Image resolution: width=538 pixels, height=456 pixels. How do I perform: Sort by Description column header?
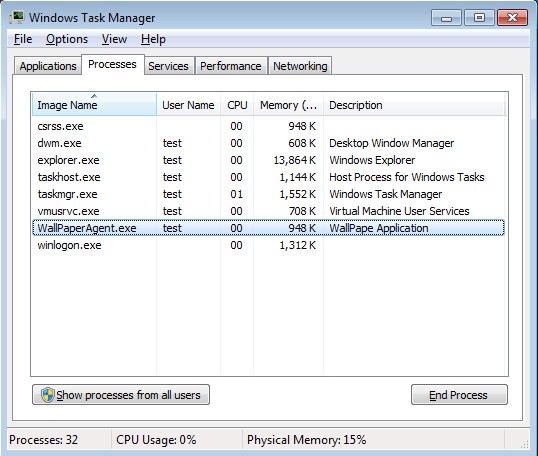414,105
